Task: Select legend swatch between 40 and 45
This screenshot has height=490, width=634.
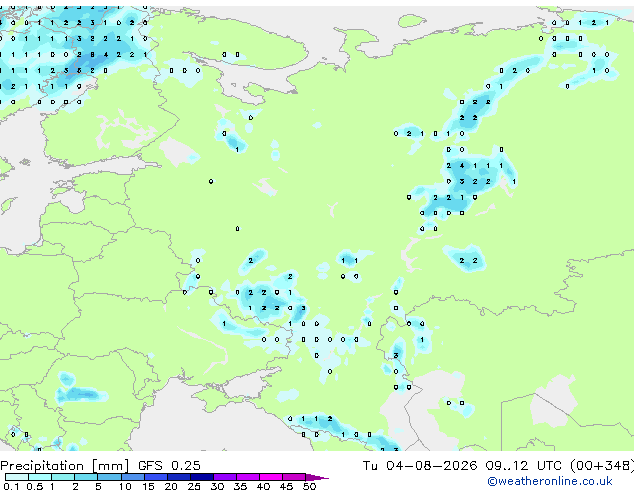Action: pyautogui.click(x=271, y=477)
